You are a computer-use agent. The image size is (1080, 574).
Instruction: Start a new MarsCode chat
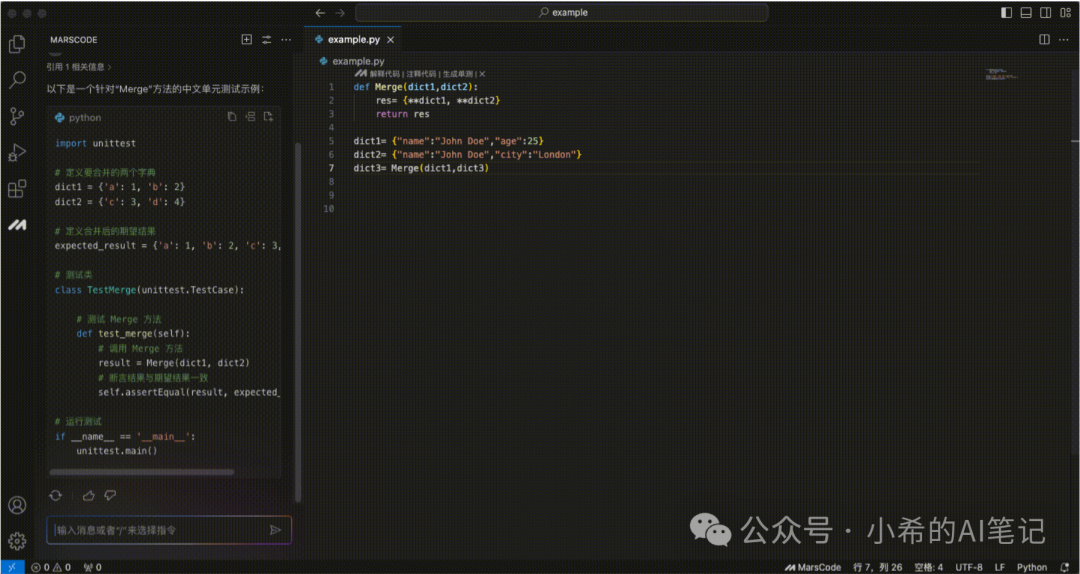click(x=247, y=40)
